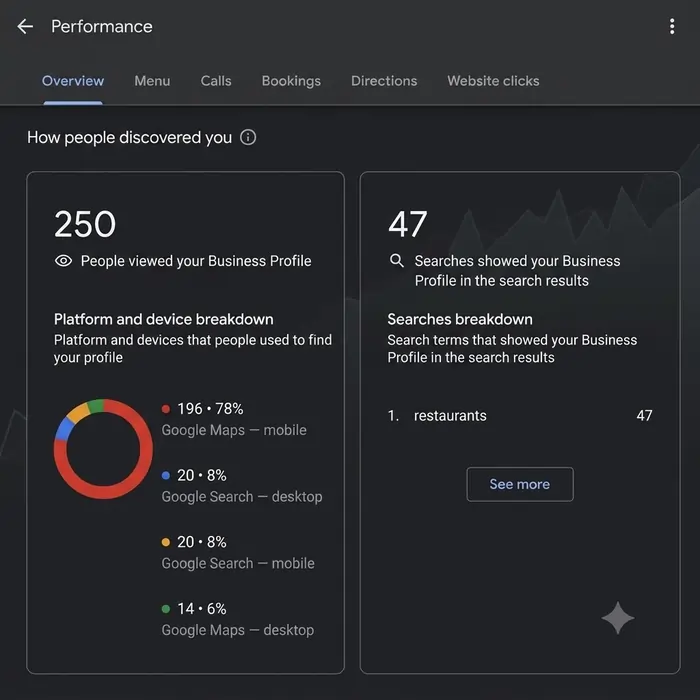Click the sparkle star icon in searches card
Viewport: 700px width, 700px height.
pos(617,618)
